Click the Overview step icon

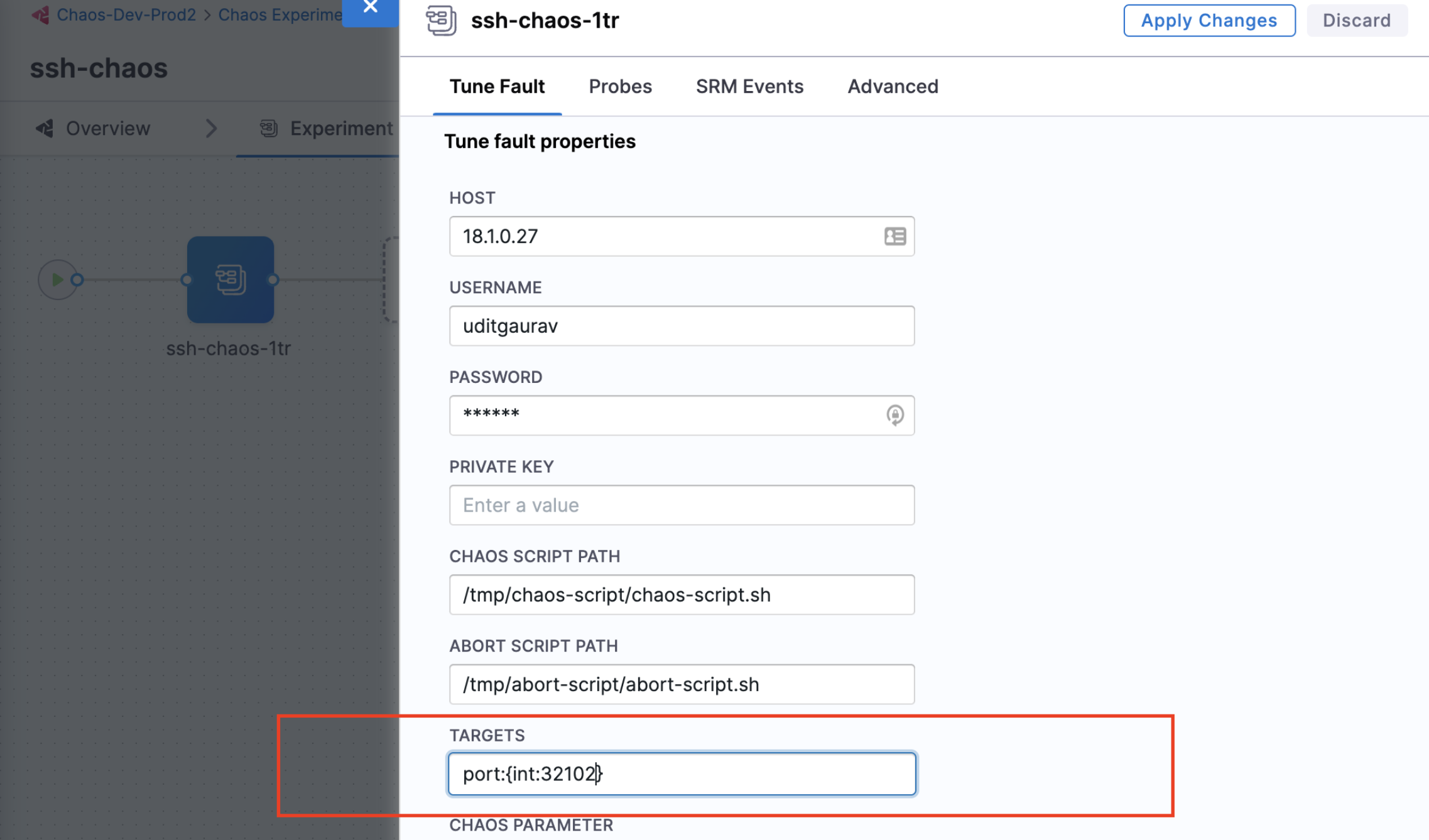45,129
